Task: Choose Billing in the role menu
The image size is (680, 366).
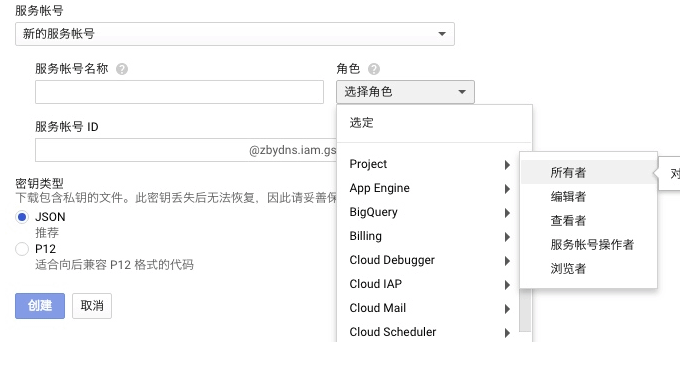Action: point(428,236)
